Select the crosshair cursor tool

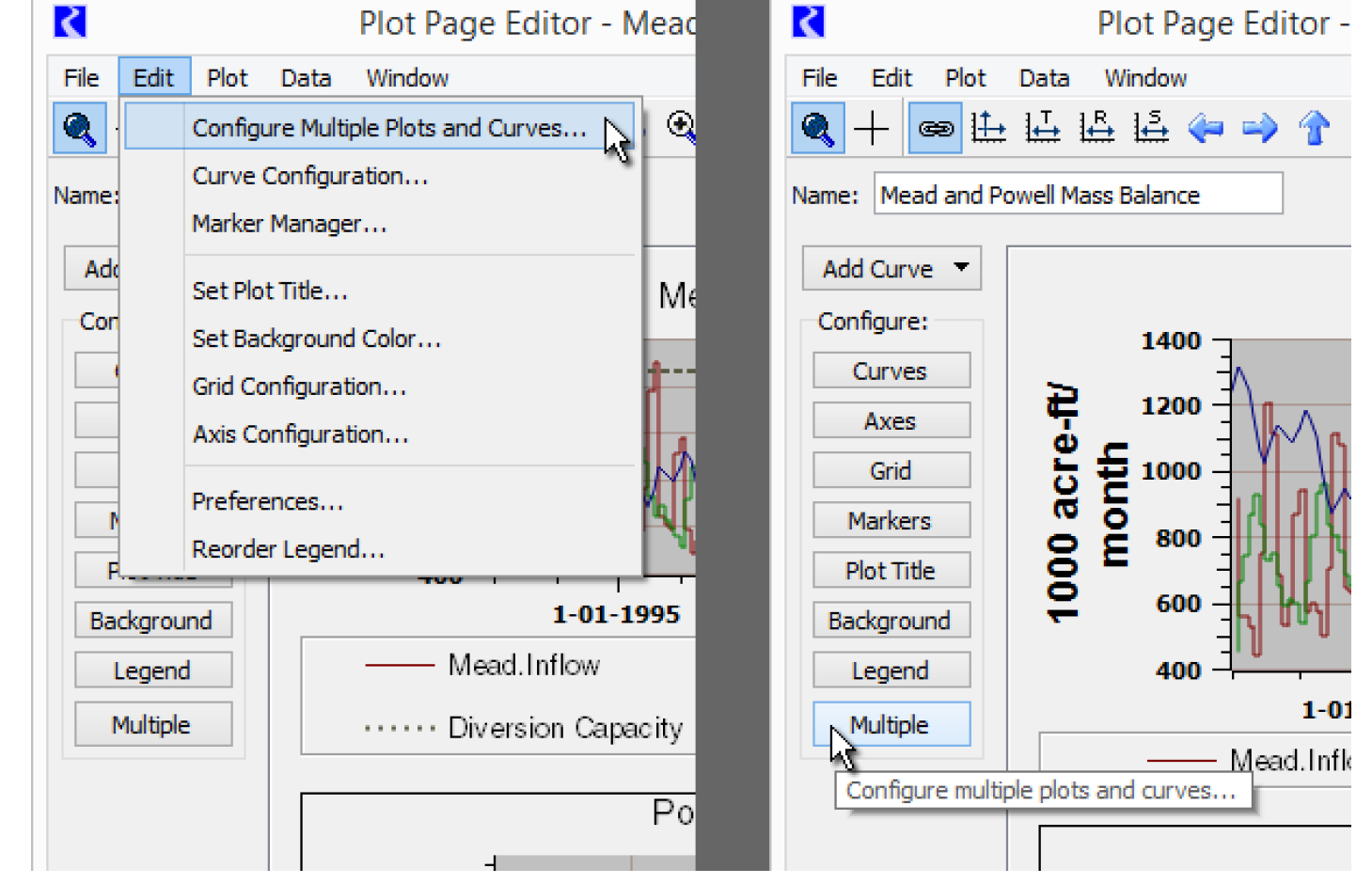(x=872, y=128)
